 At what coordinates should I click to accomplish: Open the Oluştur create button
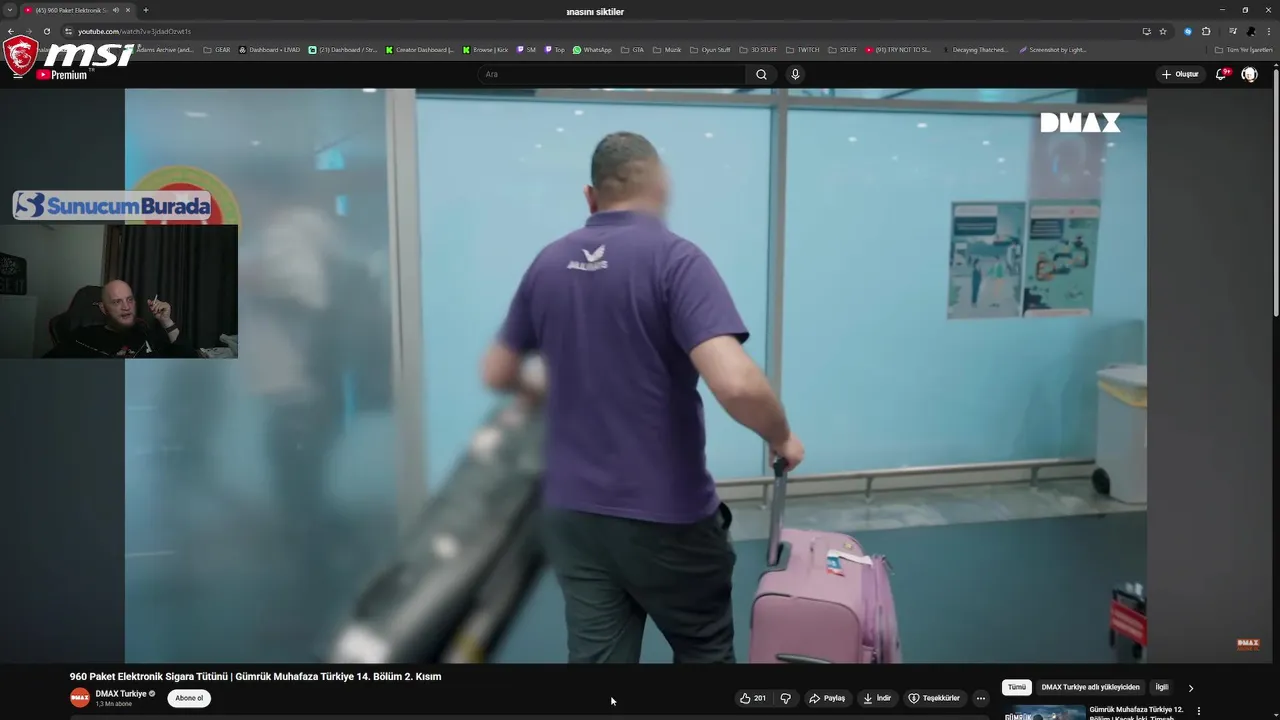point(1180,74)
